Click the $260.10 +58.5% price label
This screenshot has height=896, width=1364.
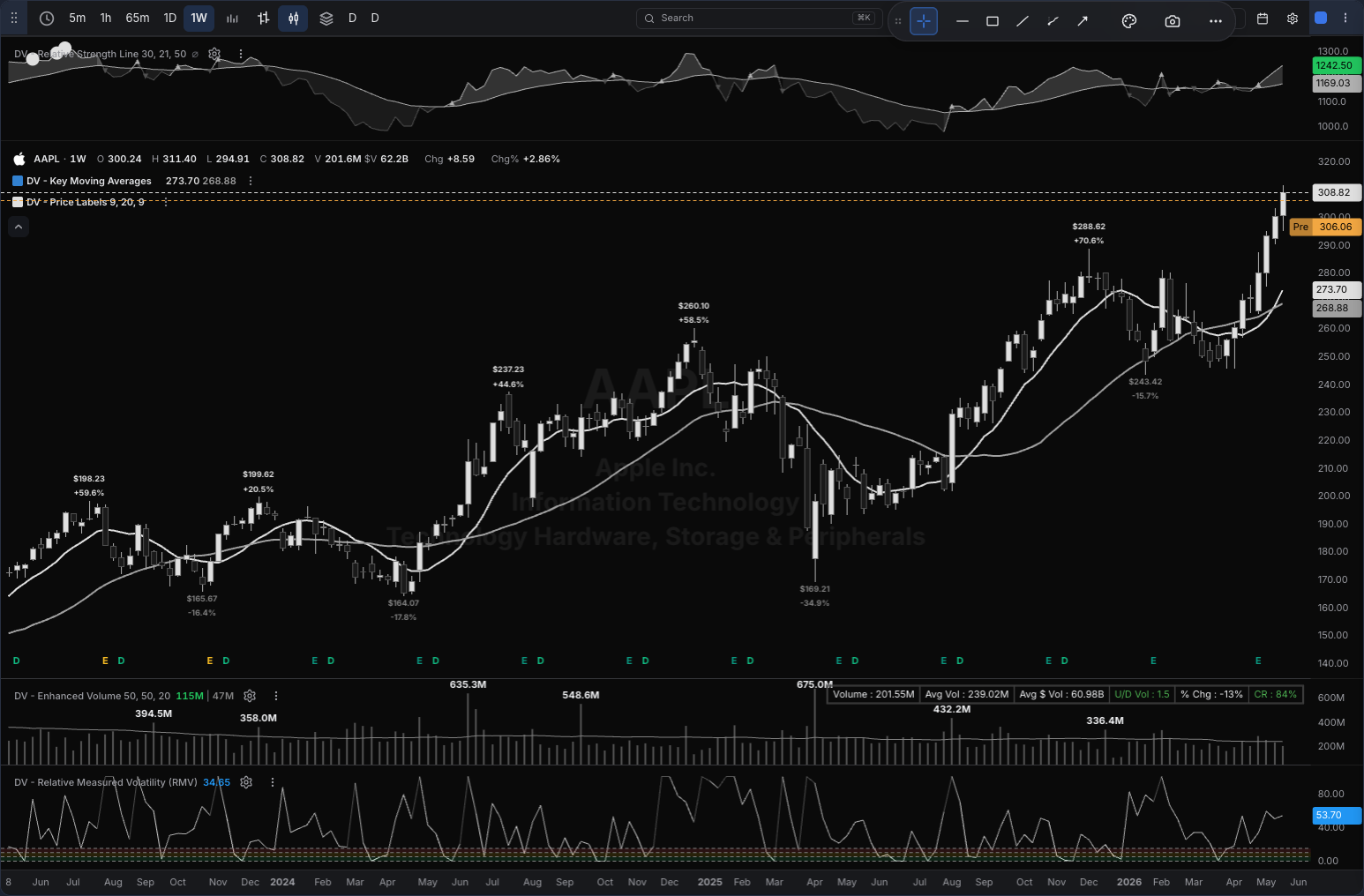tap(693, 313)
